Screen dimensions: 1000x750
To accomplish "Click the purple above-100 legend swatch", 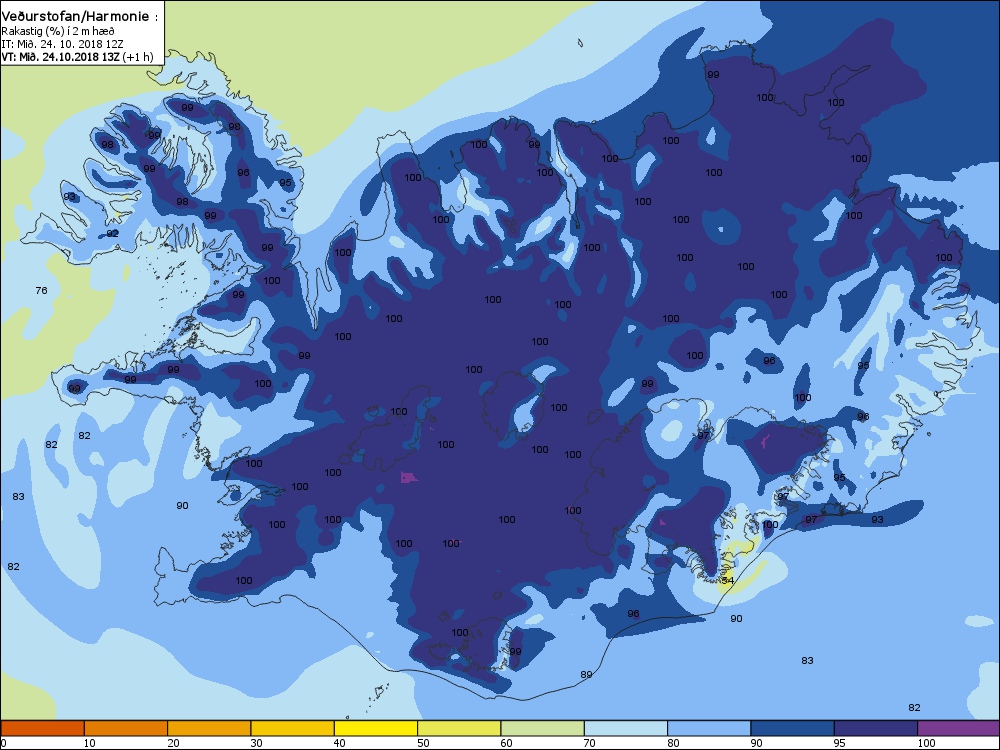I will point(959,728).
